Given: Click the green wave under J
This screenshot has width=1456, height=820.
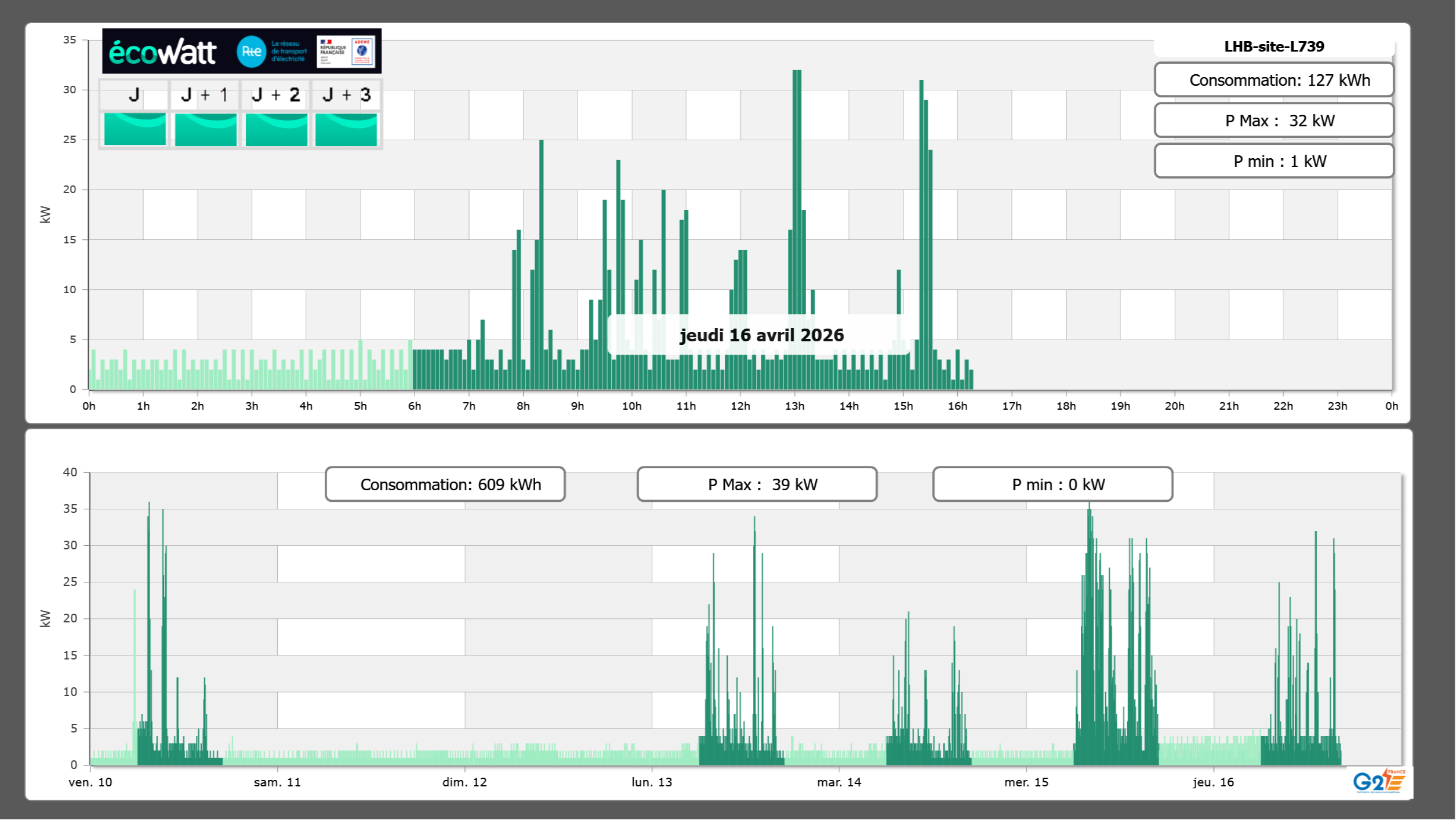Looking at the screenshot, I should (x=135, y=129).
